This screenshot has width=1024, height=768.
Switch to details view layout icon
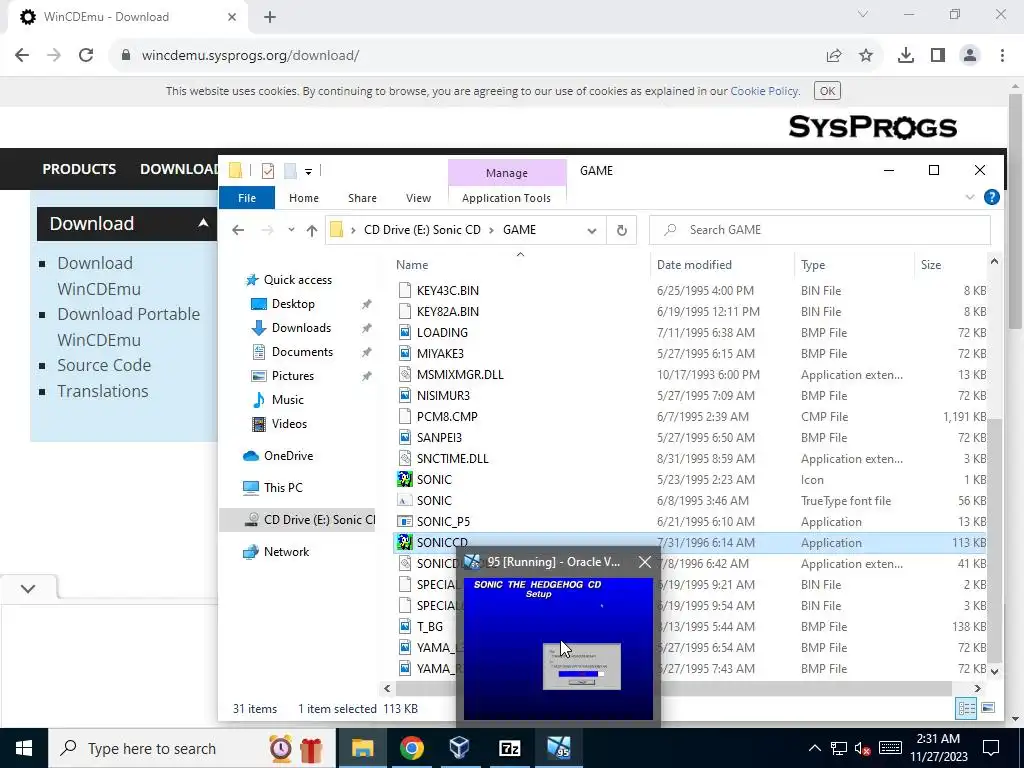pos(966,709)
